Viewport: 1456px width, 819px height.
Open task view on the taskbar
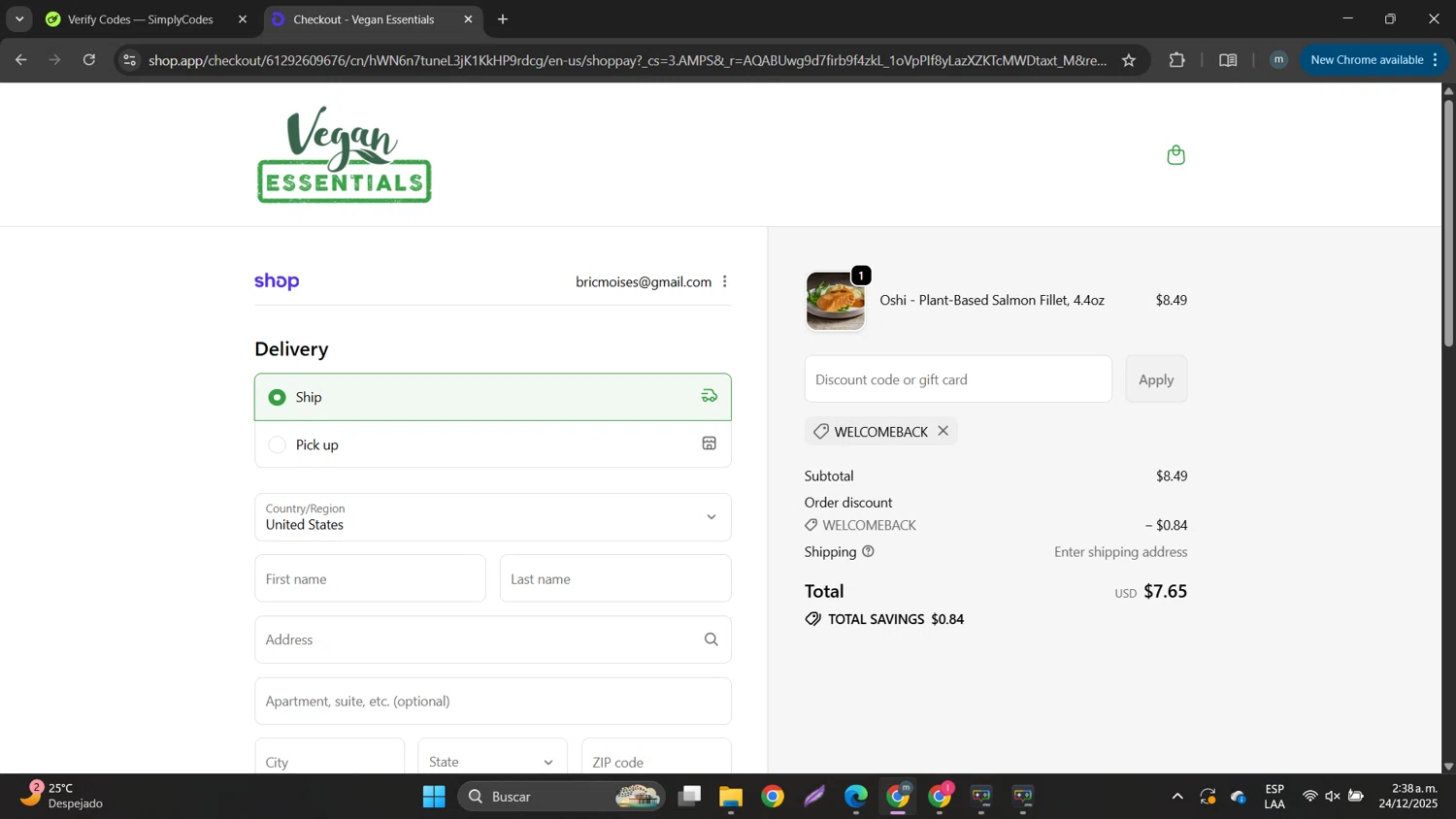click(x=689, y=797)
